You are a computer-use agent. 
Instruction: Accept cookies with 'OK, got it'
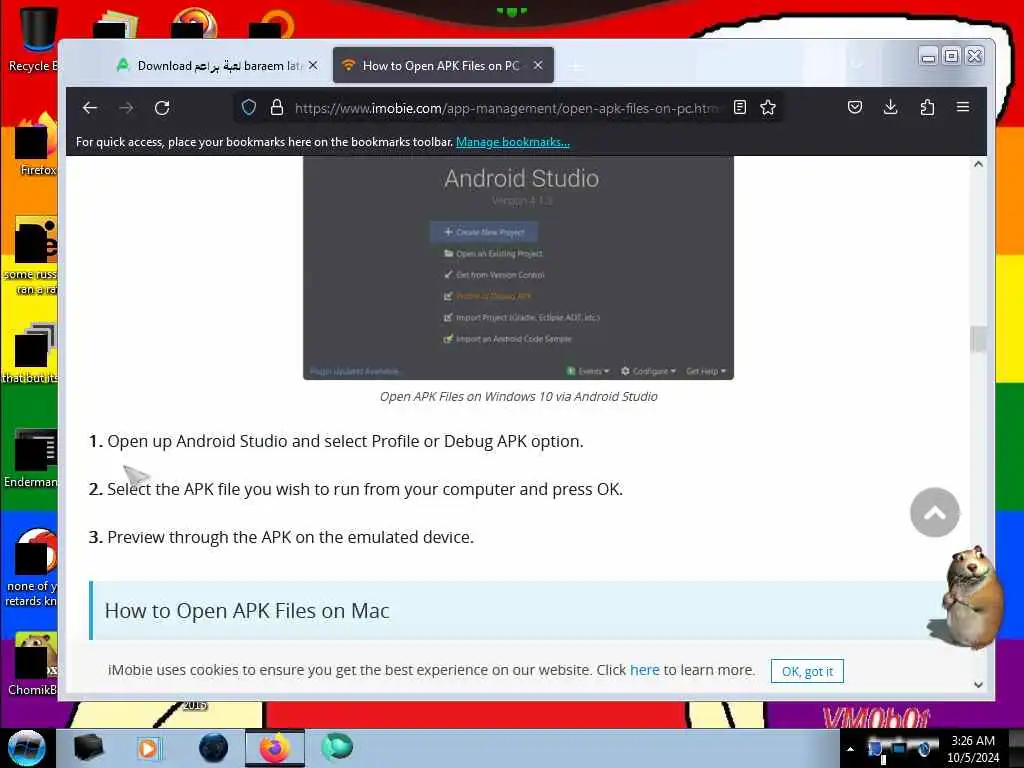[807, 671]
